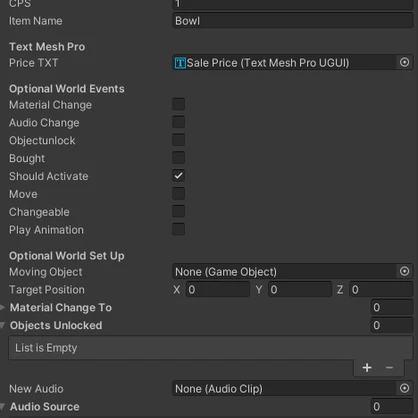Open object picker for New Audio field

point(404,388)
